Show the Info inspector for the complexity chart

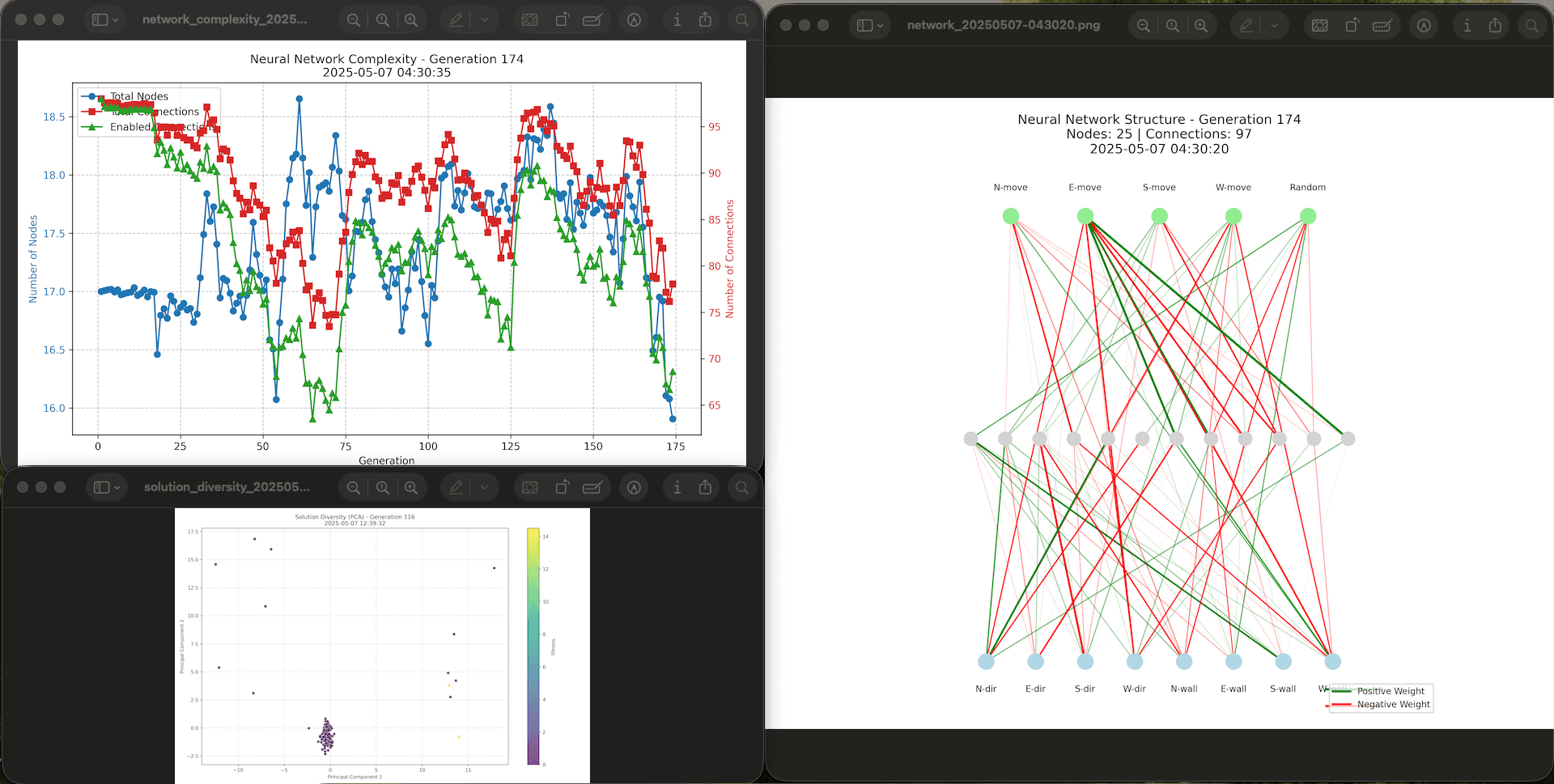coord(677,19)
